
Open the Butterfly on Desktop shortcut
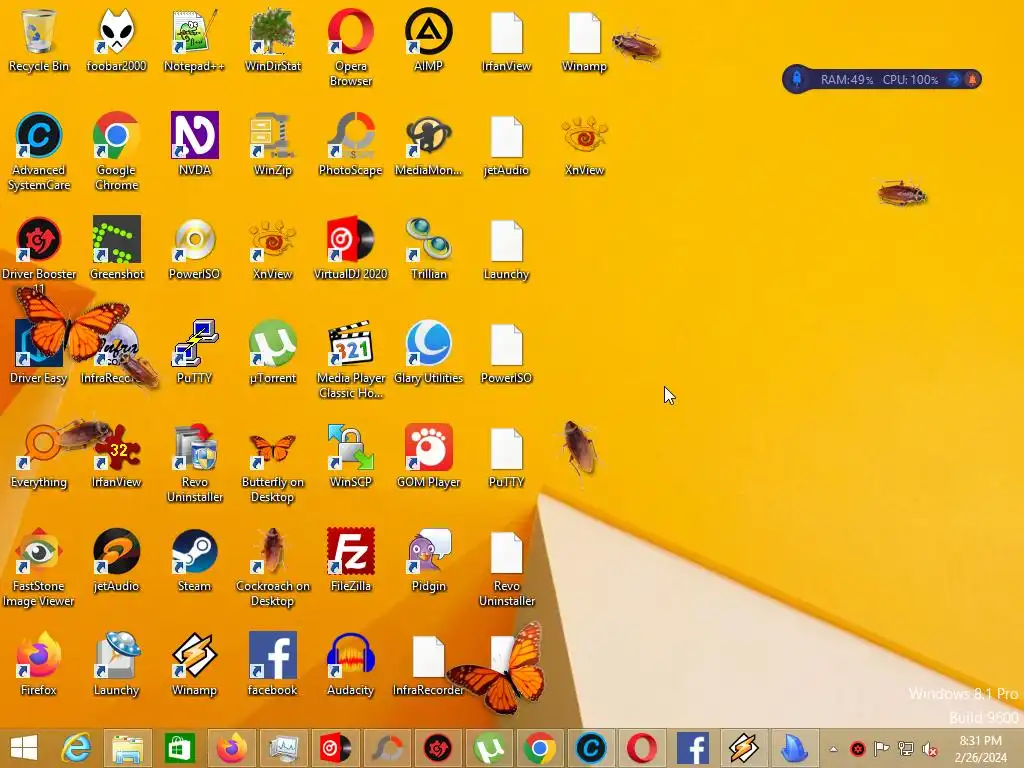pyautogui.click(x=272, y=463)
